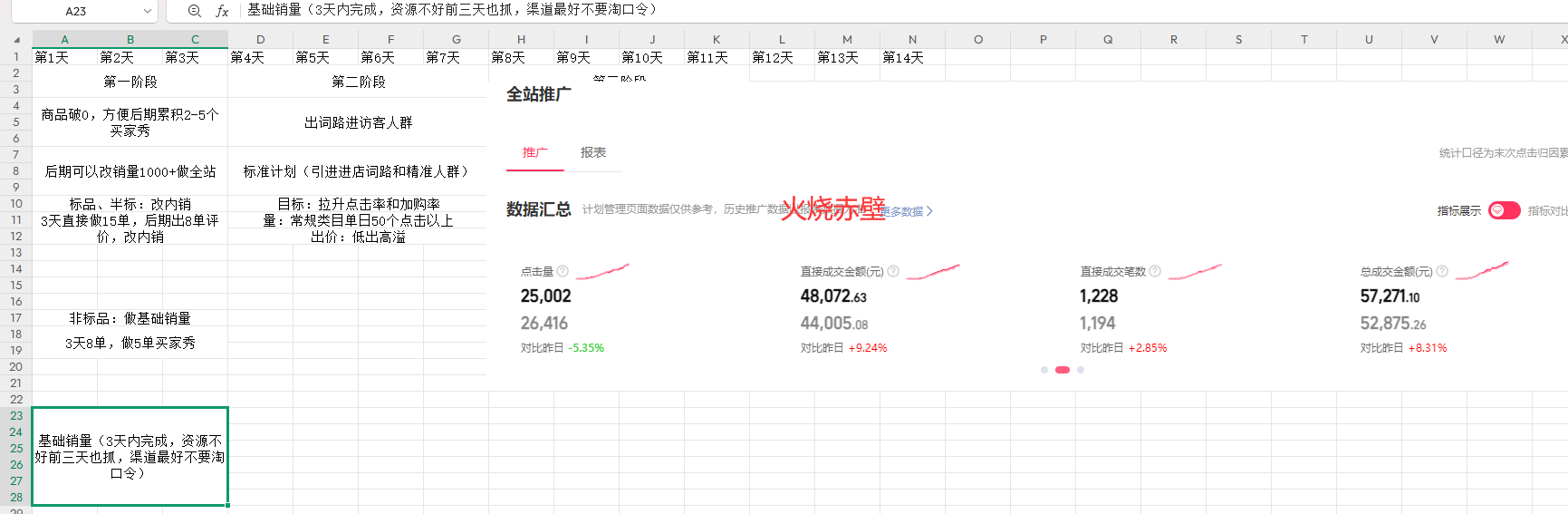Click help icon beside 直接成交金额(元)

(893, 271)
